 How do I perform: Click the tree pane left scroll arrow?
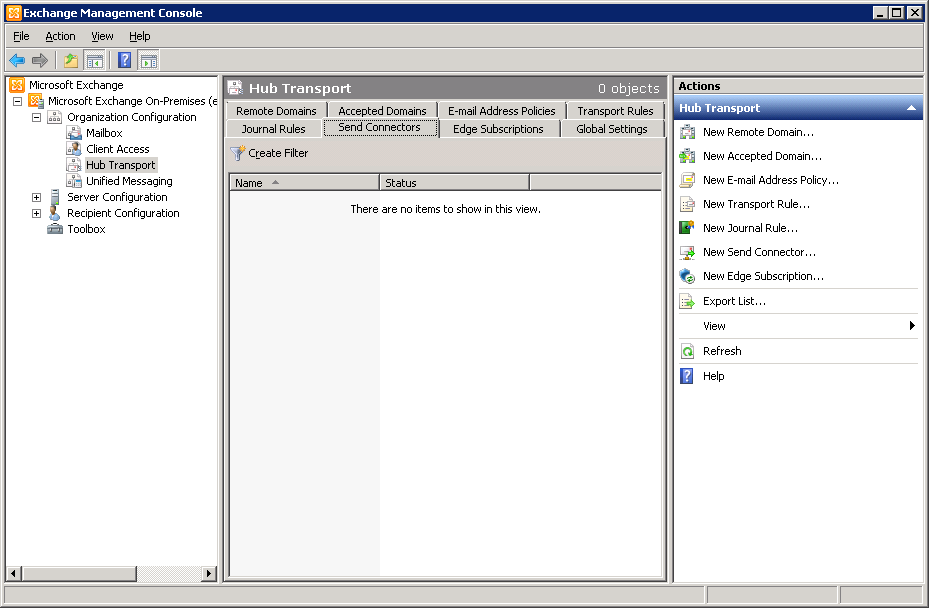click(14, 573)
